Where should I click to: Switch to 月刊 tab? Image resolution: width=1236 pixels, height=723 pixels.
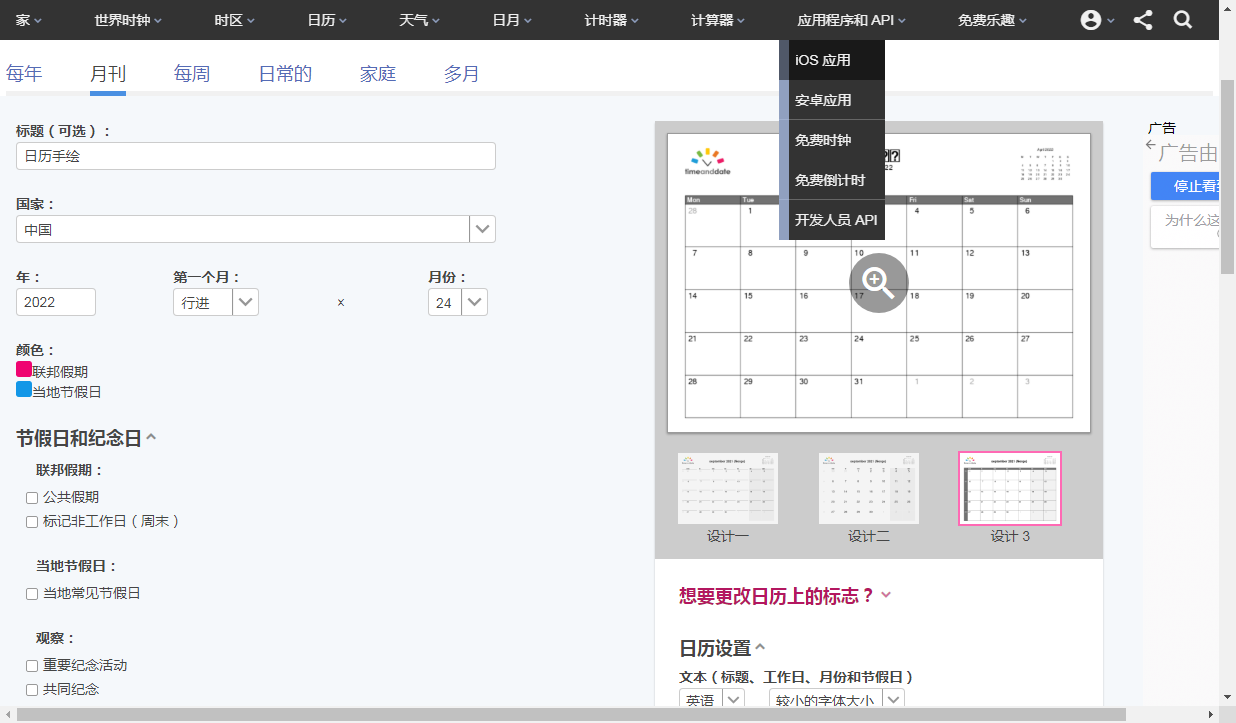pyautogui.click(x=108, y=73)
